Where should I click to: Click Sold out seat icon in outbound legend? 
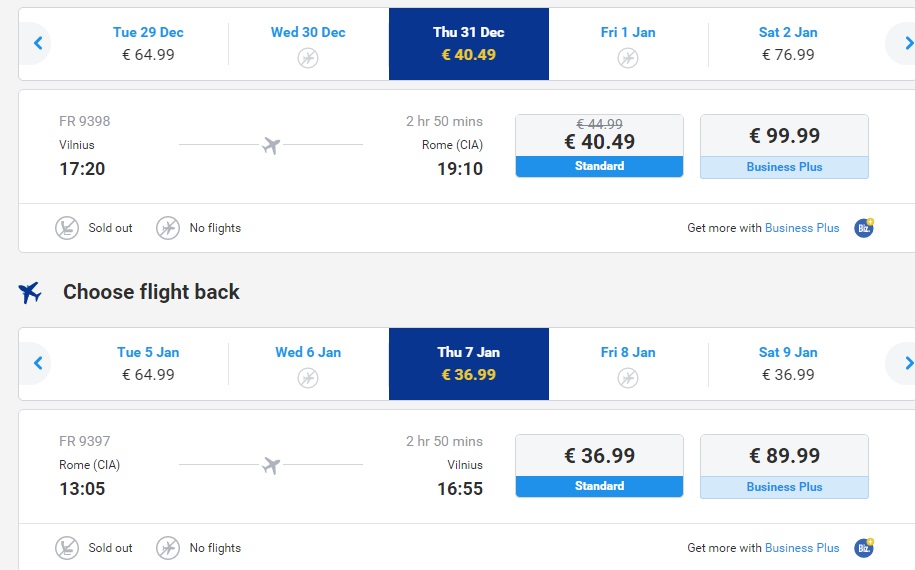pos(67,228)
